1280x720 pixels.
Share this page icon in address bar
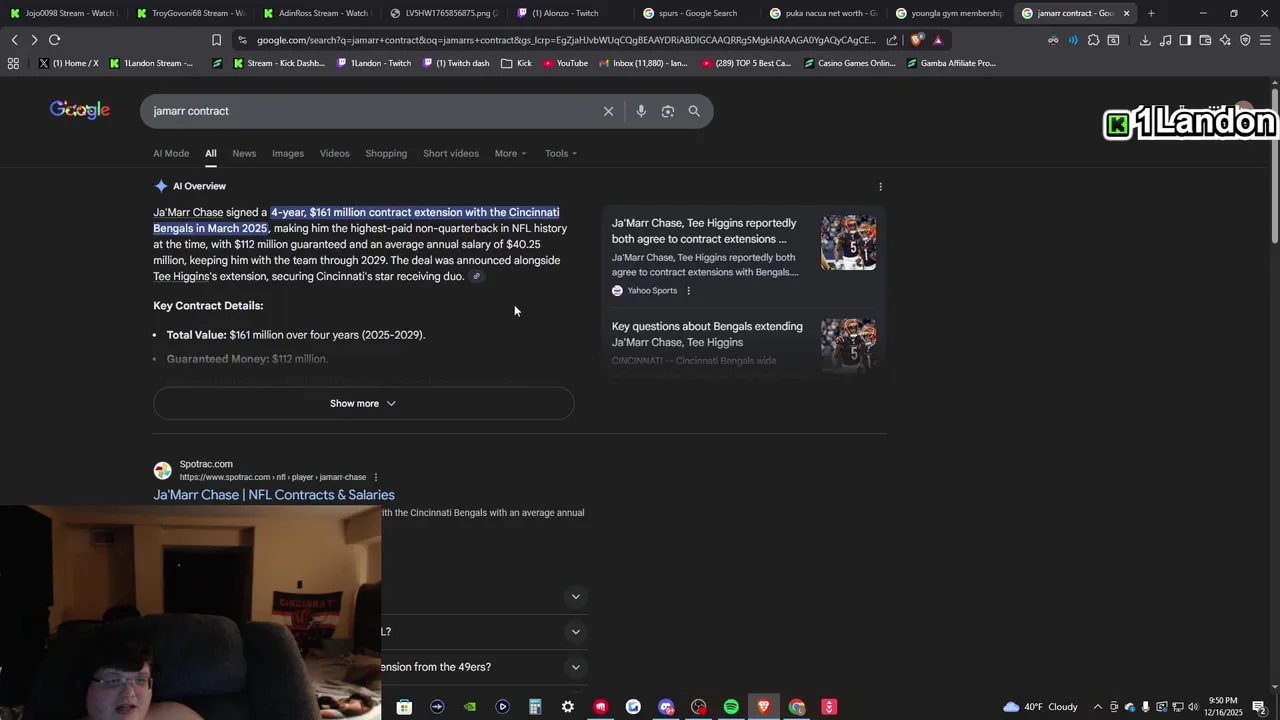[892, 40]
